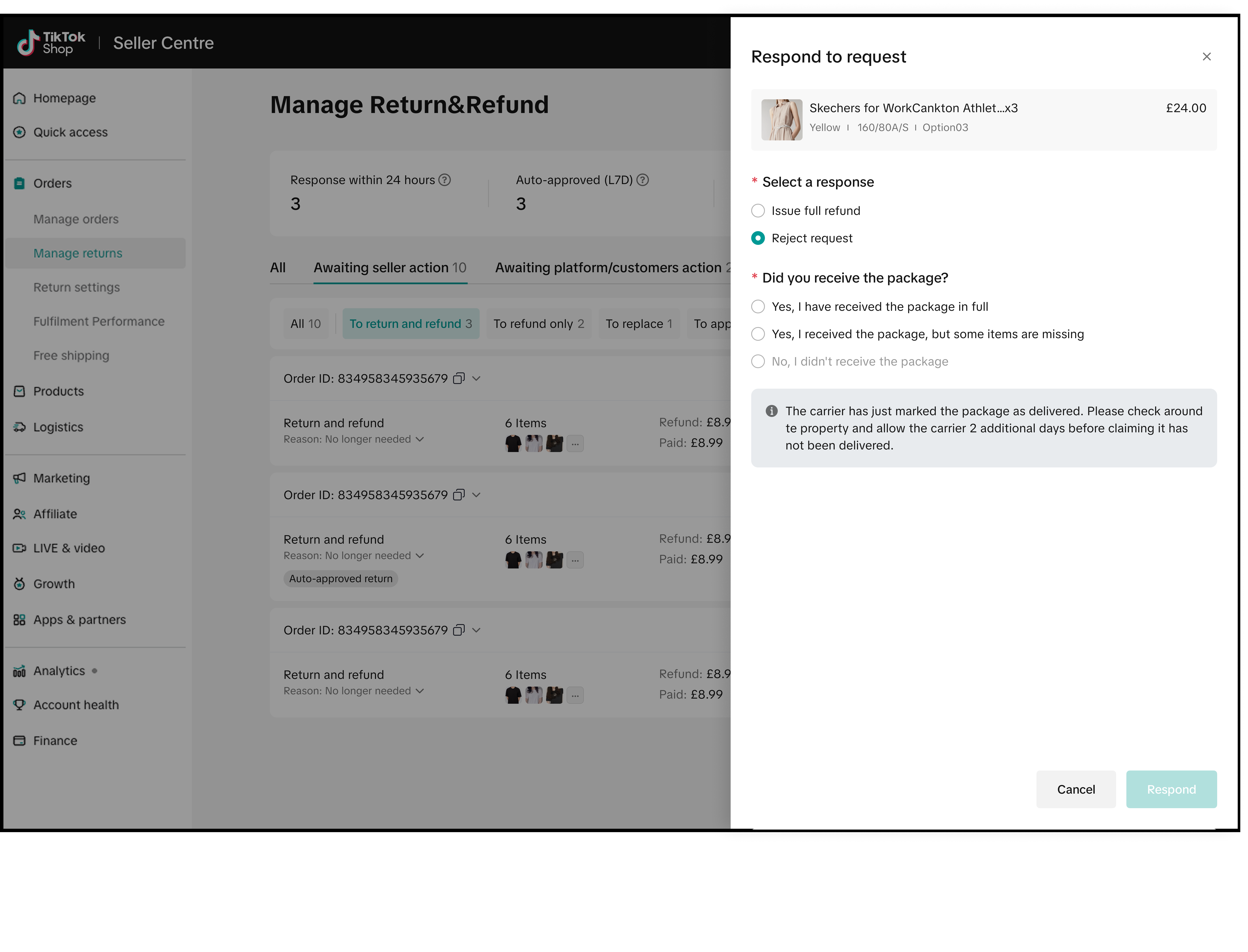Viewport: 1248px width, 952px height.
Task: Select the Reject request radio button
Action: [x=758, y=238]
